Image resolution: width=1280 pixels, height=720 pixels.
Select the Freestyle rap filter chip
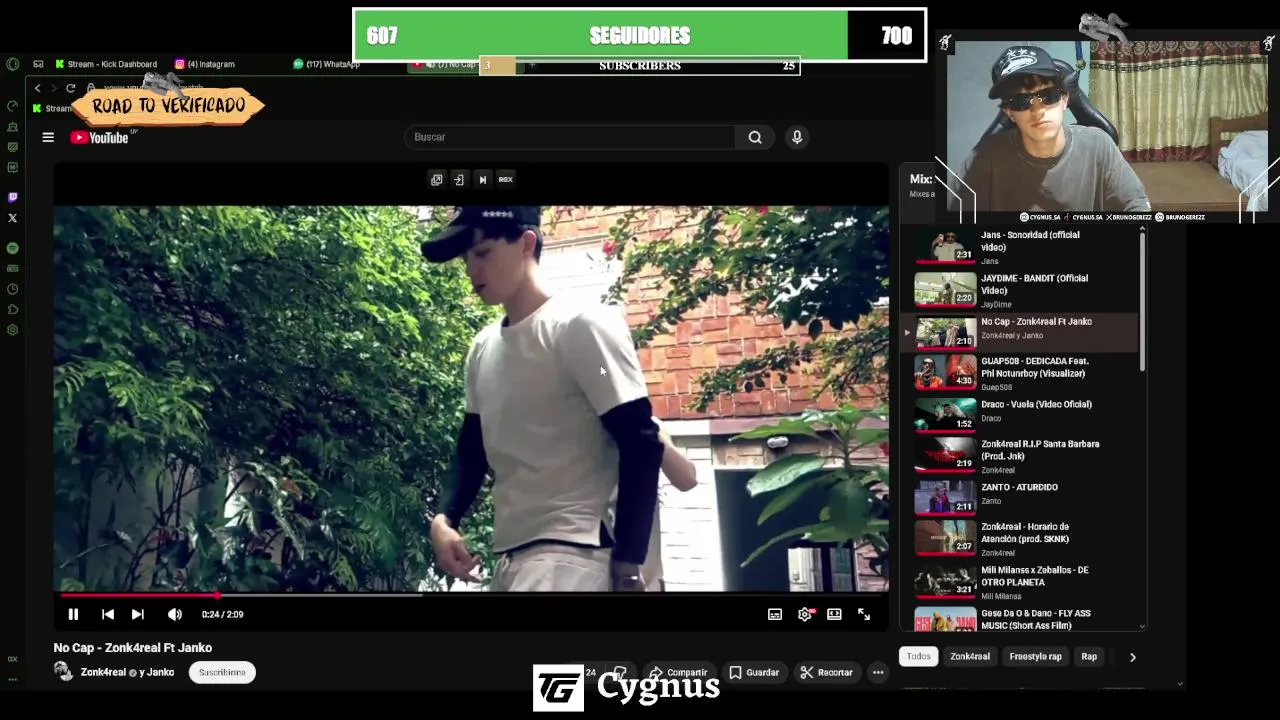(x=1035, y=656)
